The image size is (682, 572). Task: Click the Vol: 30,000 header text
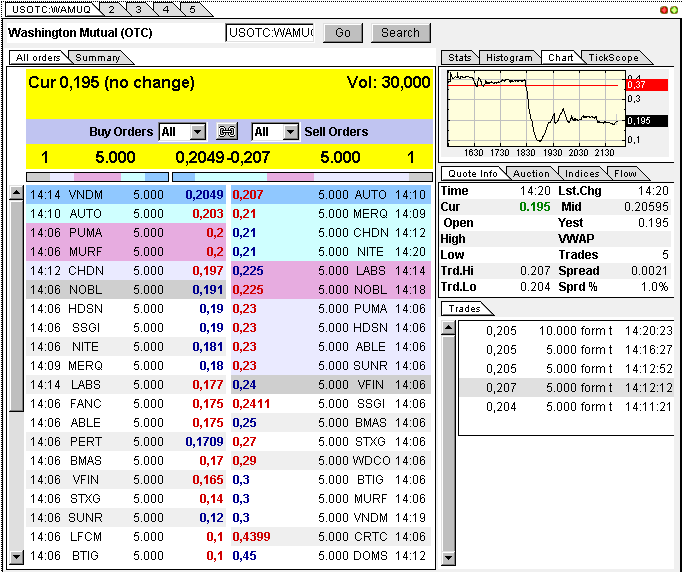388,82
